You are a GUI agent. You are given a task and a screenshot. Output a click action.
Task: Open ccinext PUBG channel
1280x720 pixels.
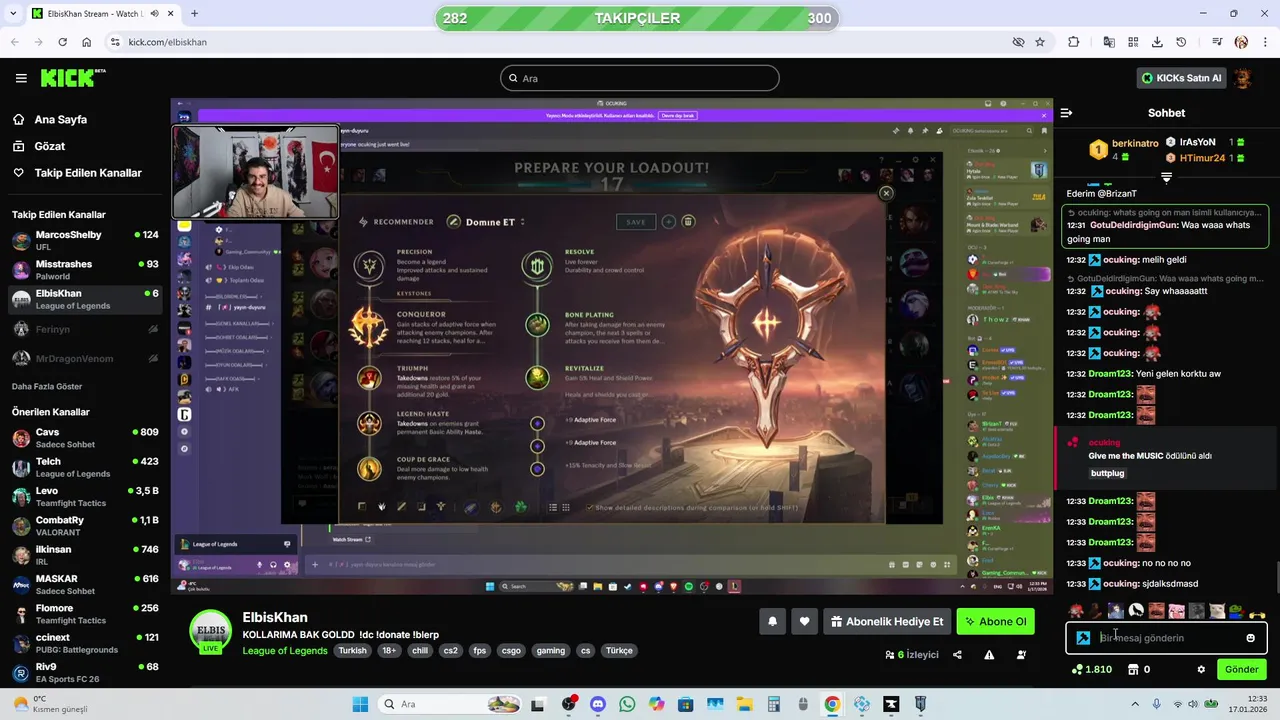coord(84,643)
